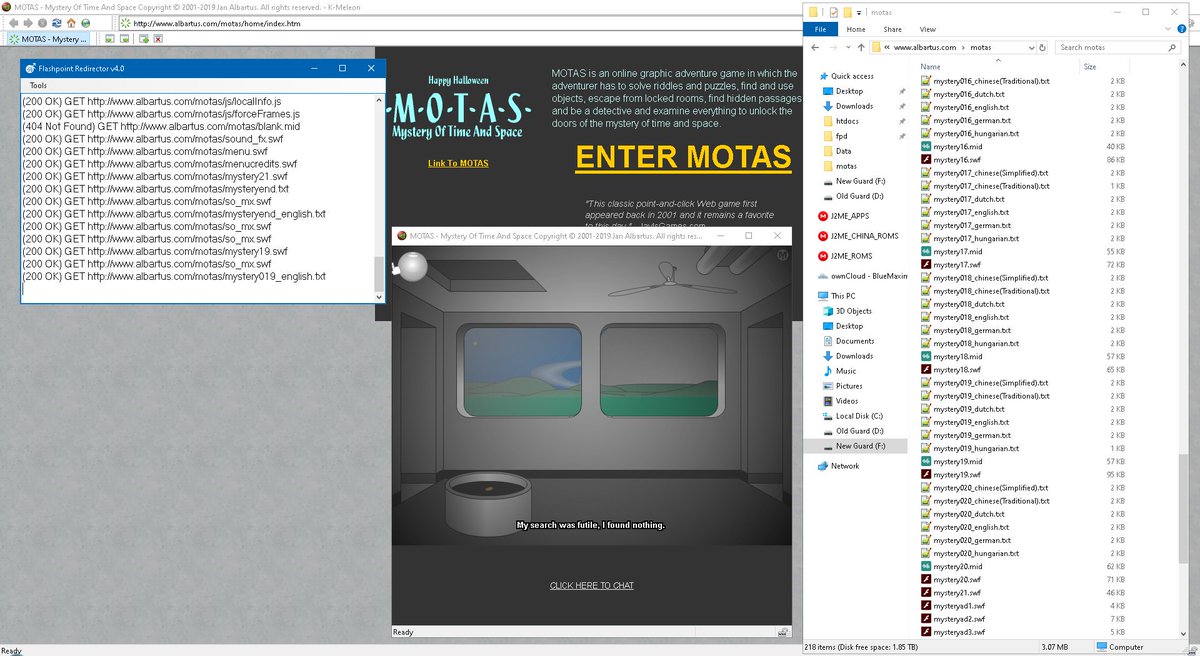Select the file mystery19.swf
The image size is (1200, 656).
click(955, 475)
